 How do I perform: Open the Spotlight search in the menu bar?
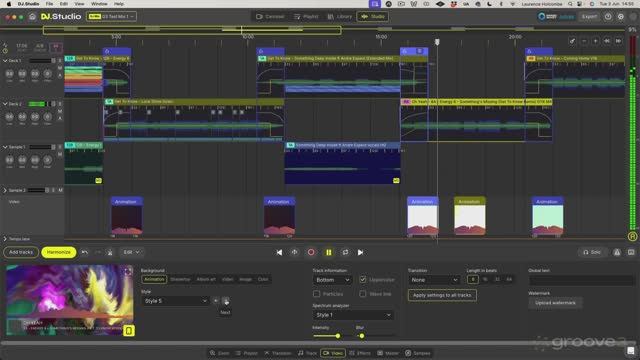[570, 4]
